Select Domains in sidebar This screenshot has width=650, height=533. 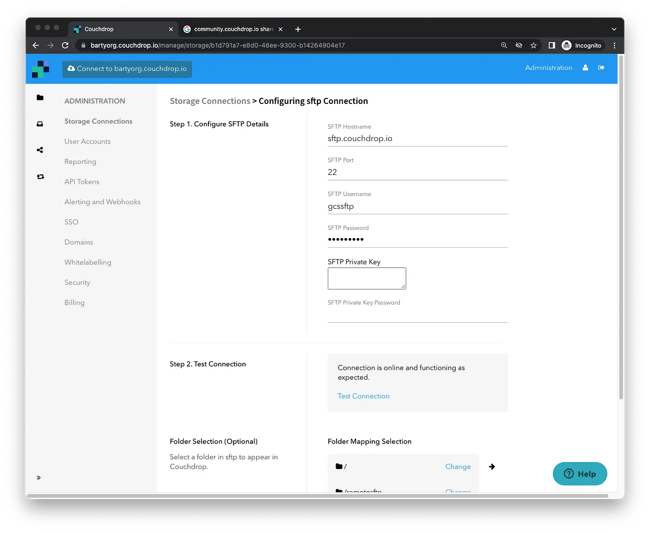[79, 242]
